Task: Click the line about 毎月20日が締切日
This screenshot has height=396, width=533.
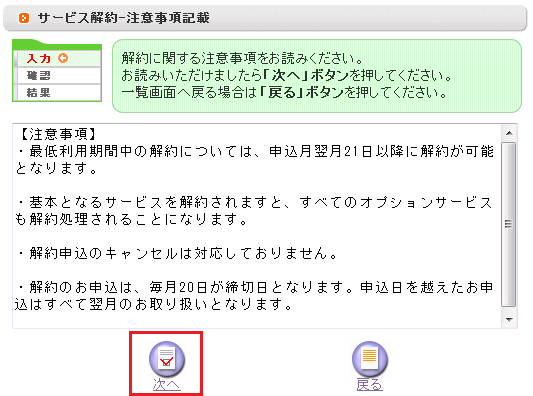Action: pos(254,296)
